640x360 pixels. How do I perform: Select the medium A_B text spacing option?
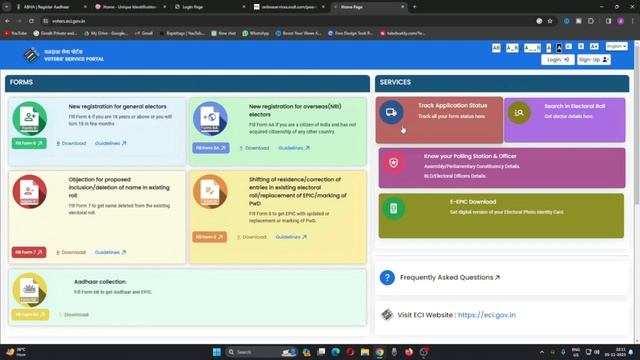(512, 48)
